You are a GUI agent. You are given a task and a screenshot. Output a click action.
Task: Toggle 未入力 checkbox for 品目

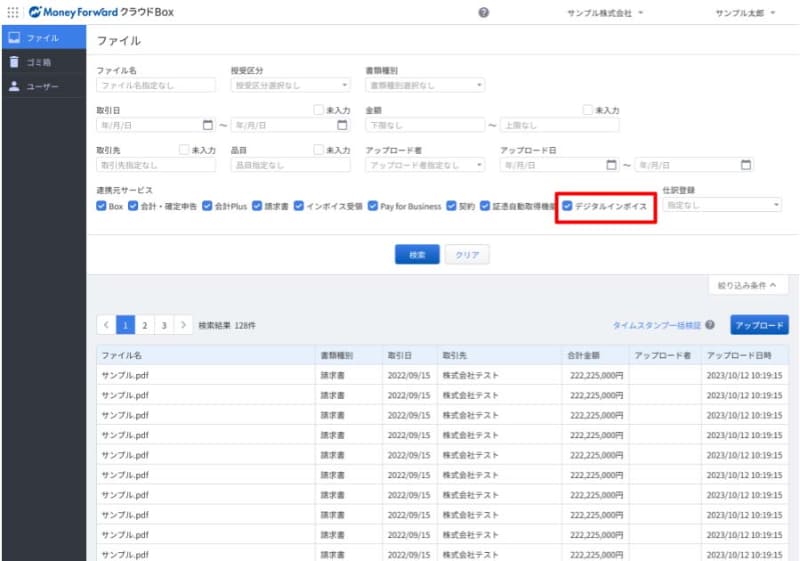[x=318, y=149]
